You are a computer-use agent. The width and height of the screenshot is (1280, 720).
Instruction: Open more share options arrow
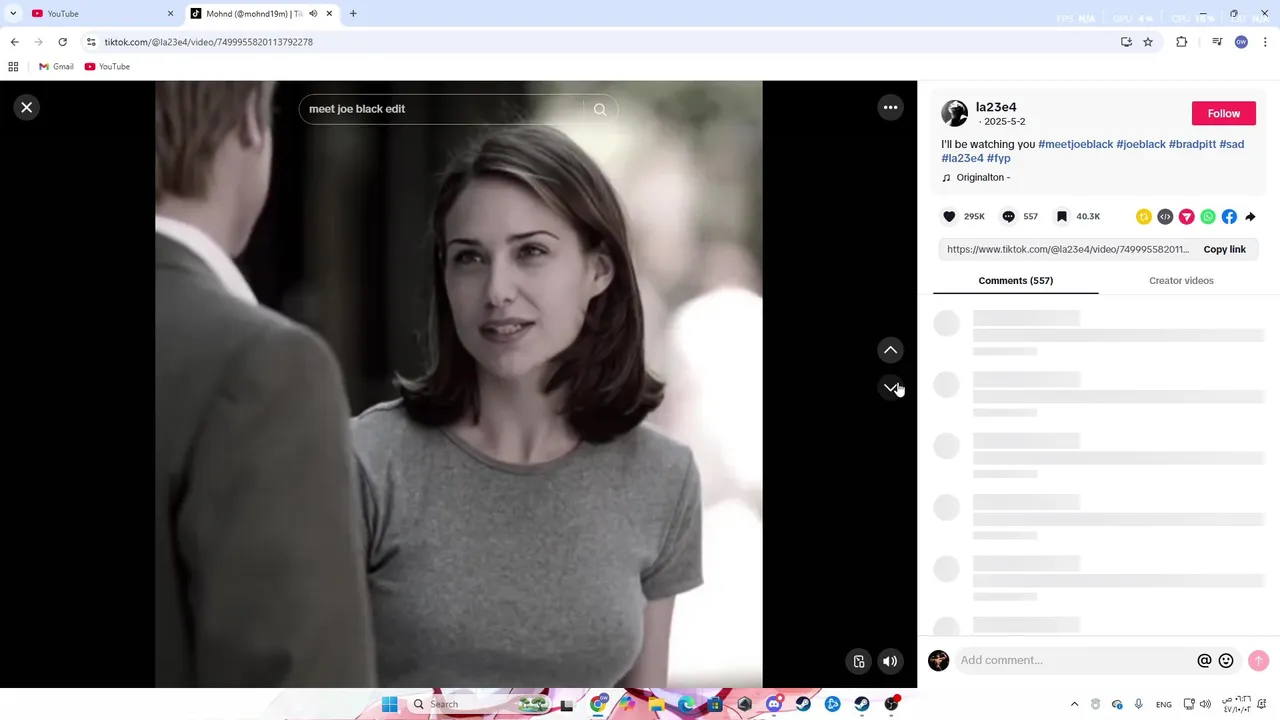(1250, 216)
